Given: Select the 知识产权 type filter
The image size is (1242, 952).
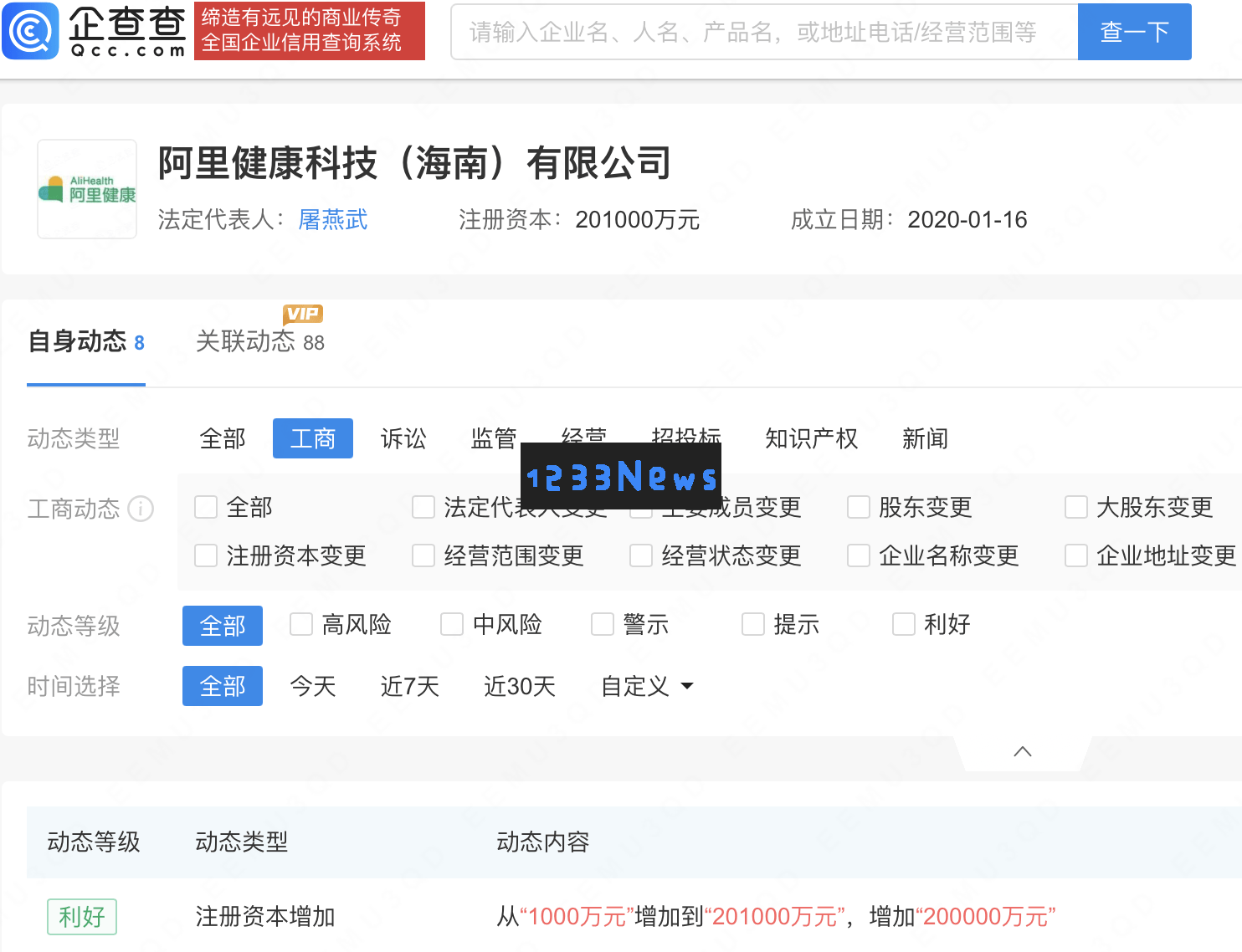Looking at the screenshot, I should point(812,438).
